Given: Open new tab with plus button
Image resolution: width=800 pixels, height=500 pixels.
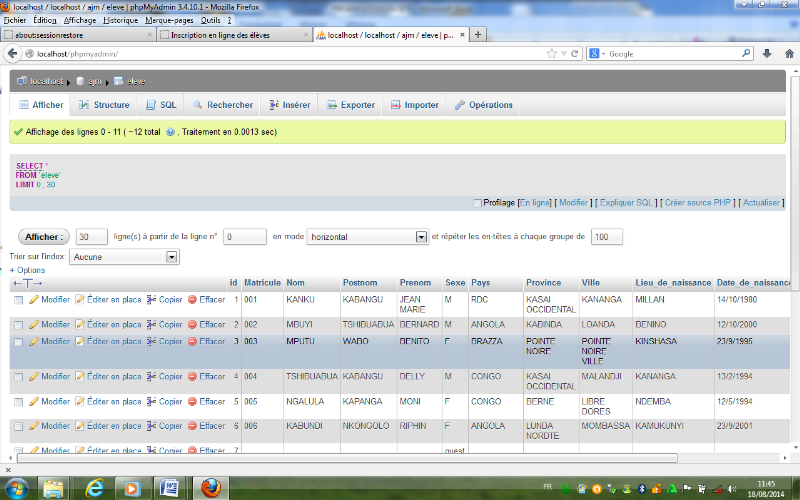Looking at the screenshot, I should (478, 35).
